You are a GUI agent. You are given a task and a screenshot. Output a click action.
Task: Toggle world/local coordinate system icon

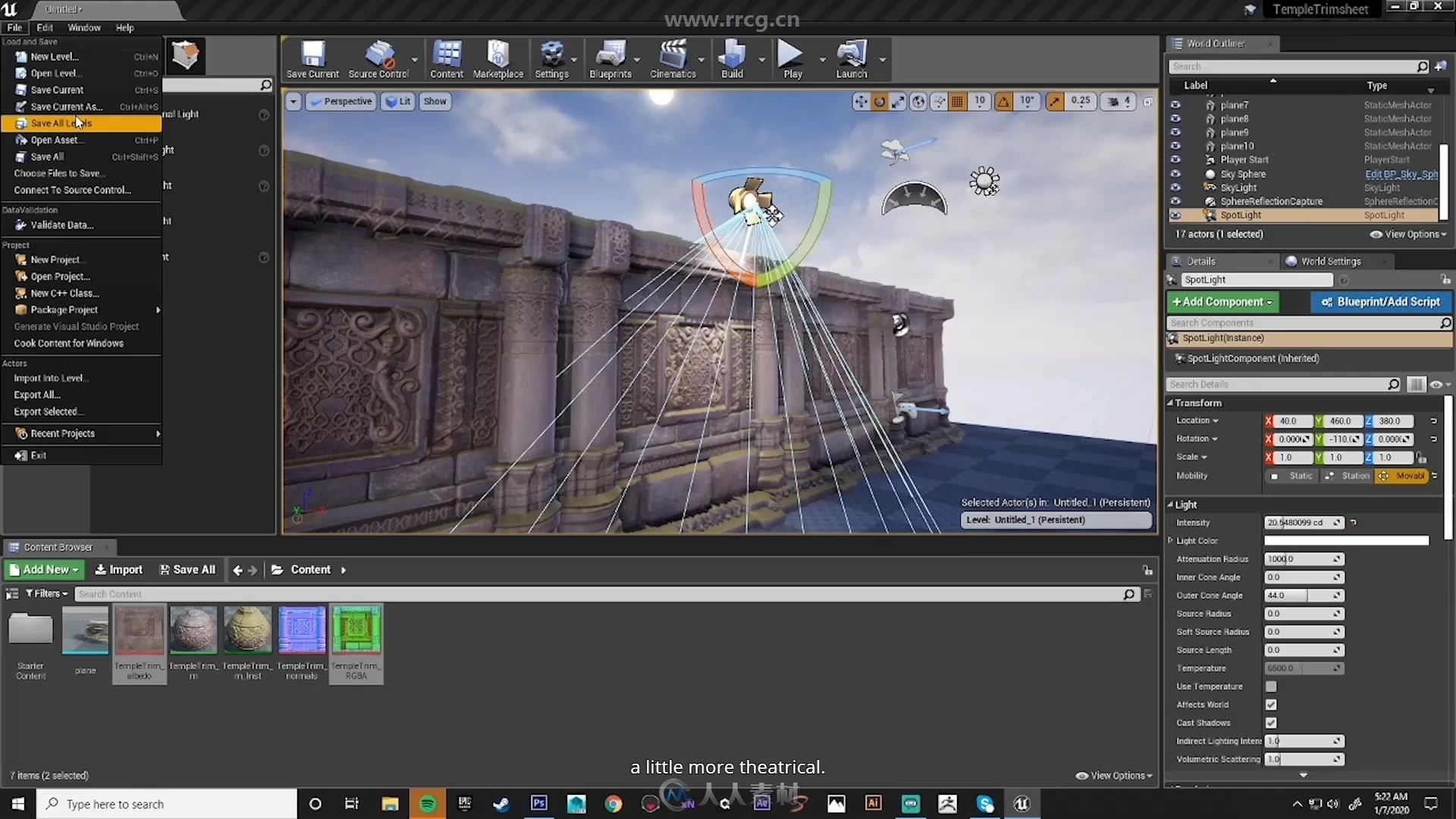[x=918, y=101]
